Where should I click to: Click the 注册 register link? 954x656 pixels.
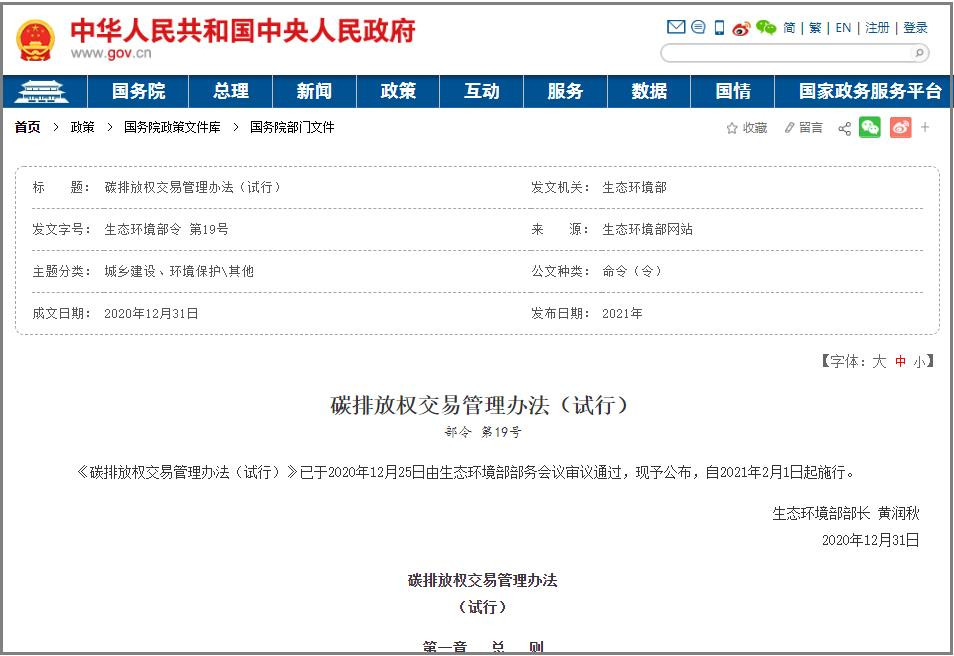pyautogui.click(x=877, y=28)
